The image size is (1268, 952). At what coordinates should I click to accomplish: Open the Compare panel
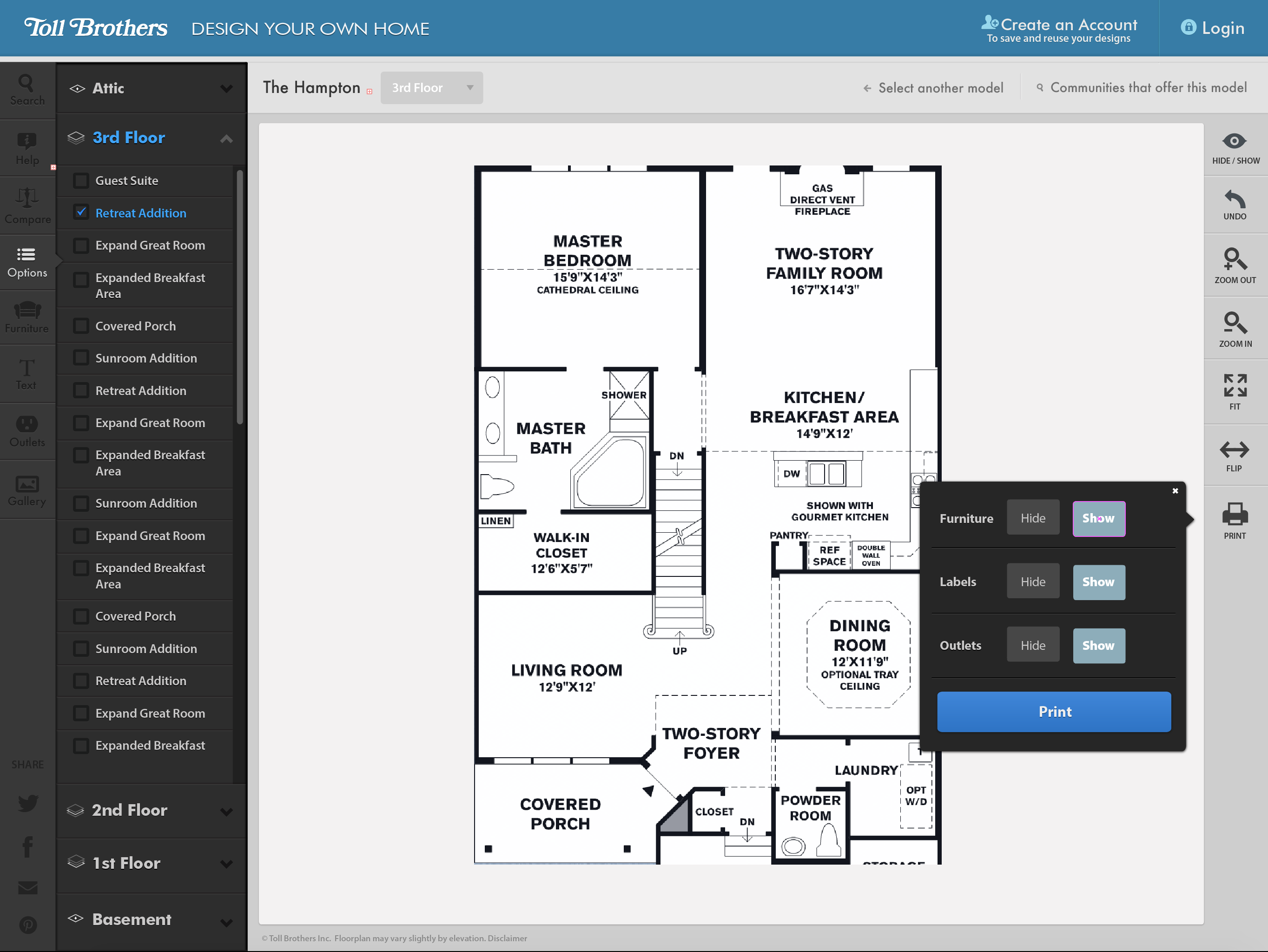tap(27, 205)
